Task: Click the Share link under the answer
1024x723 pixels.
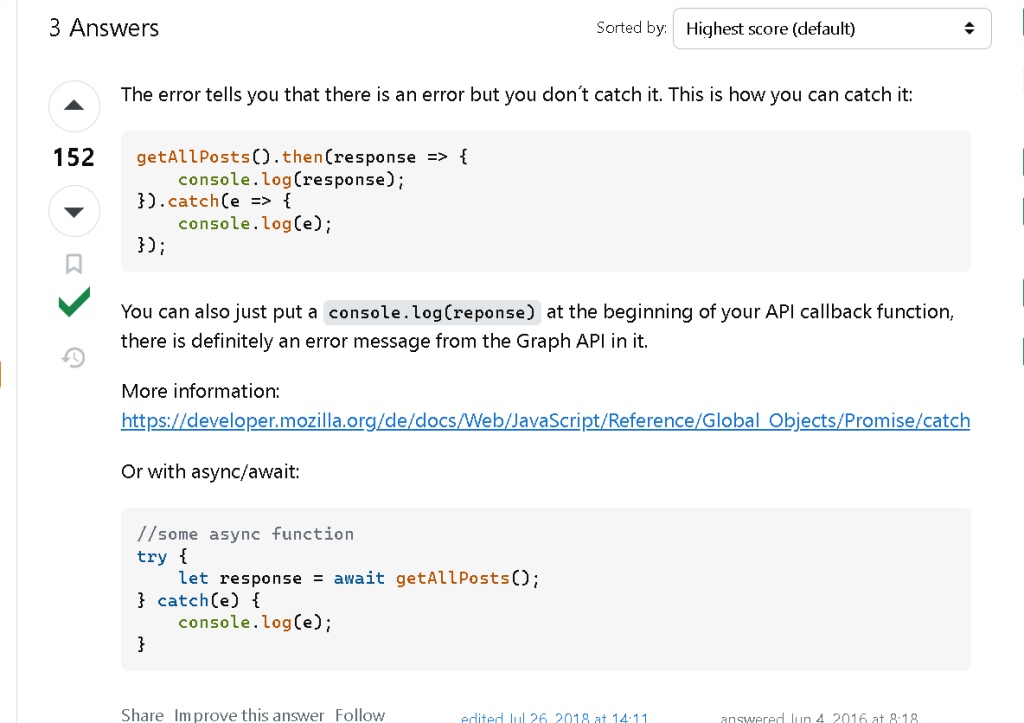Action: tap(142, 715)
